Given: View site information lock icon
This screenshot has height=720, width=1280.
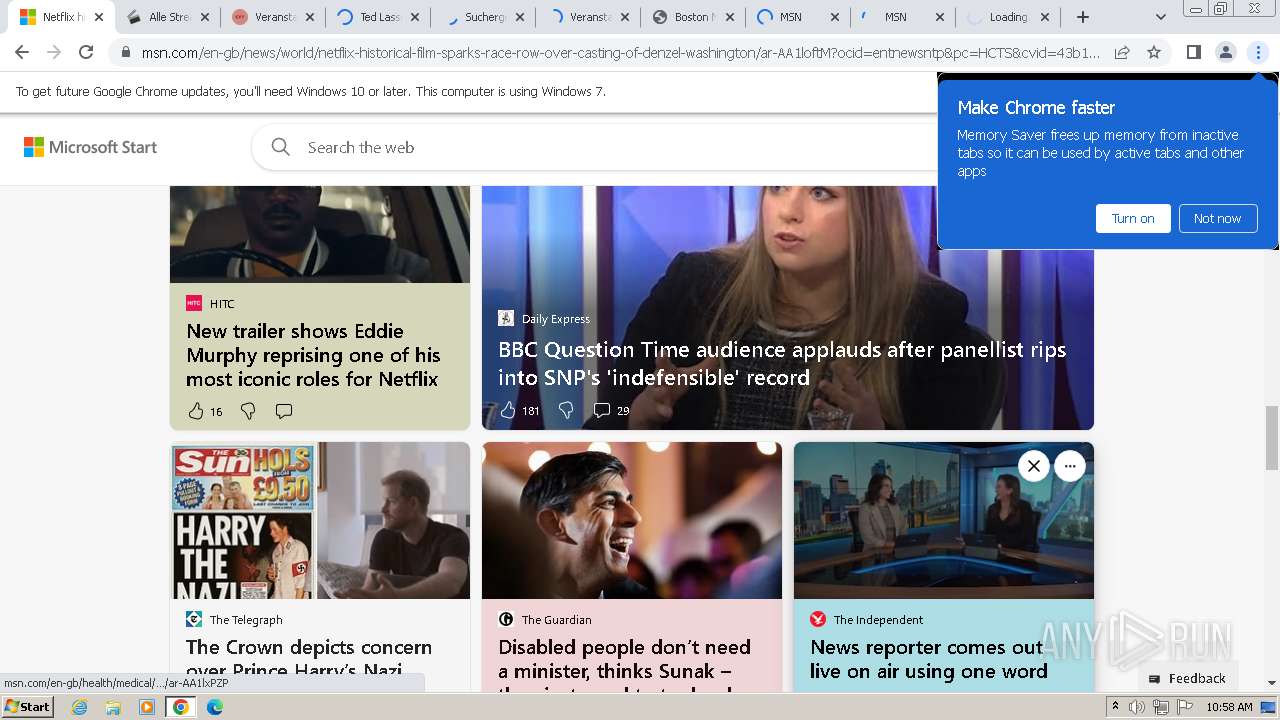Looking at the screenshot, I should pyautogui.click(x=125, y=52).
